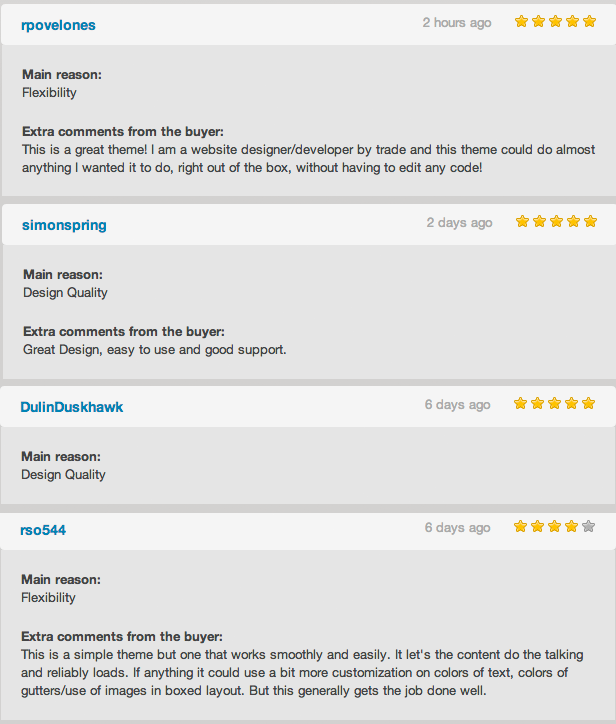
Task: Click gray empty star on rso544 review
Action: 588,526
